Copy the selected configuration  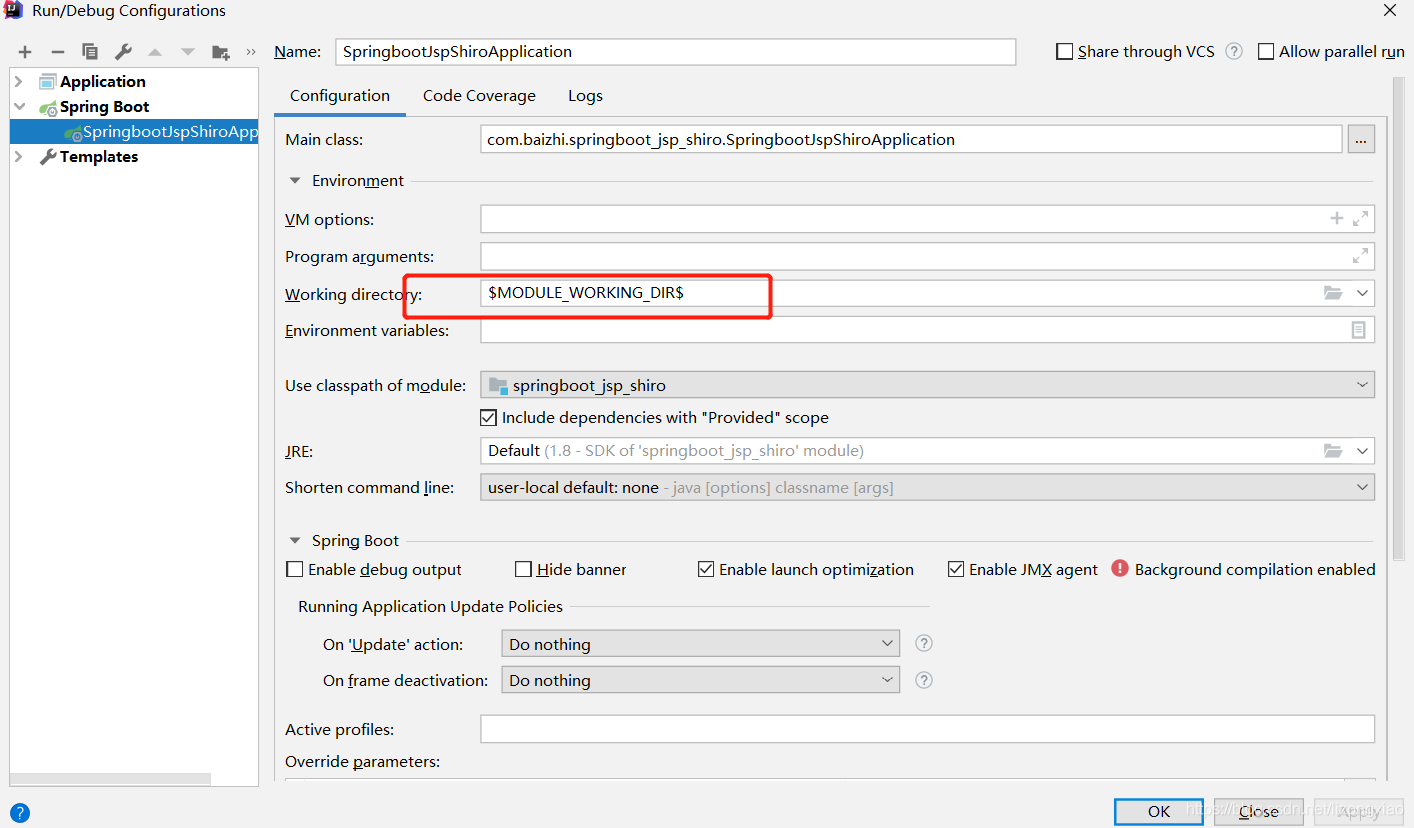pos(90,52)
